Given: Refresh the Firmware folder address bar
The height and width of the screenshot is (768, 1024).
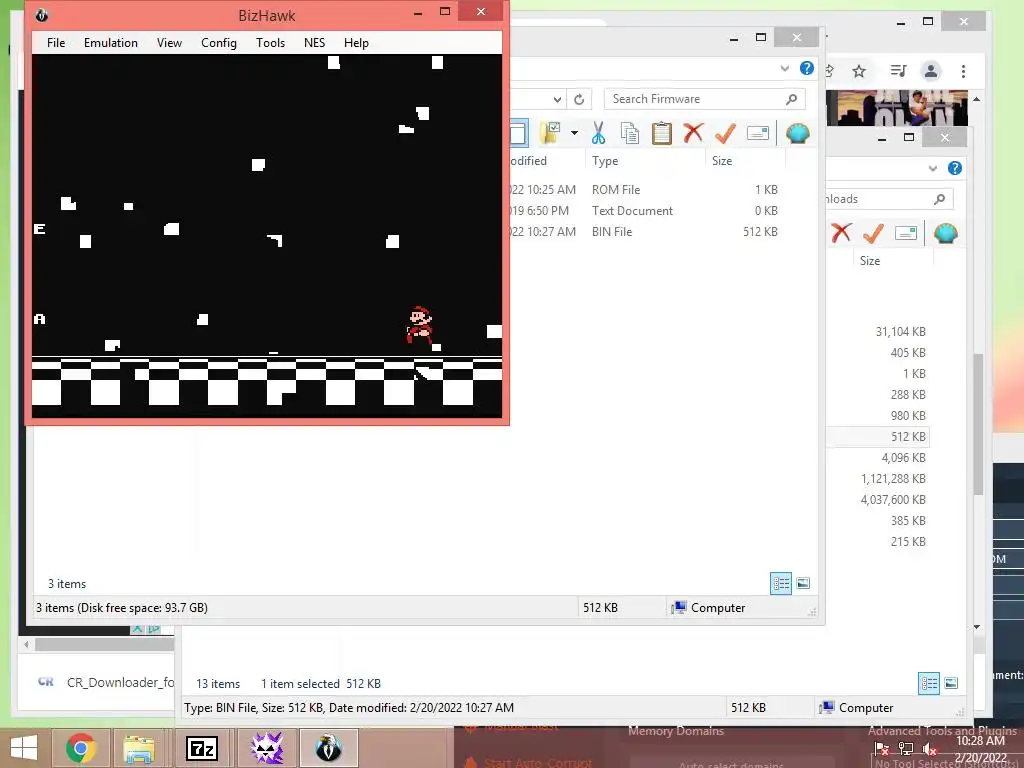Looking at the screenshot, I should point(579,99).
